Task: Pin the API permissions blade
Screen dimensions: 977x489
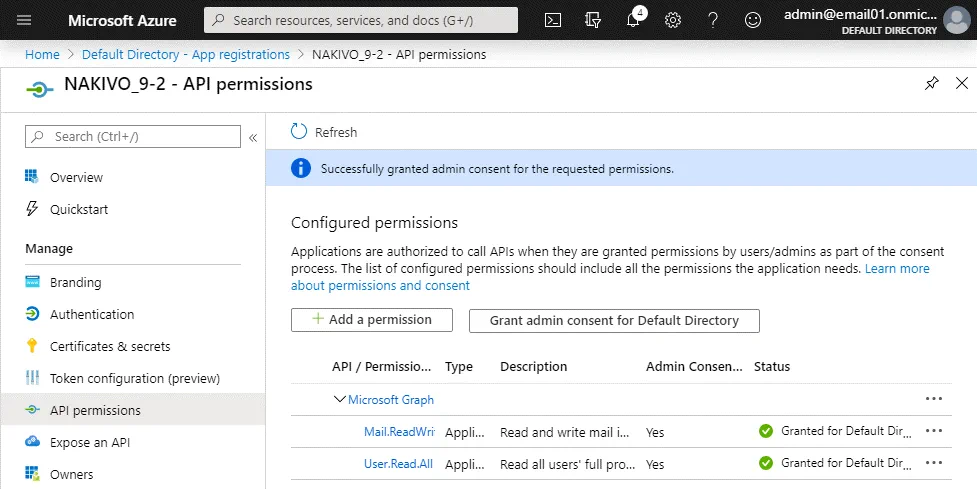Action: tap(932, 83)
